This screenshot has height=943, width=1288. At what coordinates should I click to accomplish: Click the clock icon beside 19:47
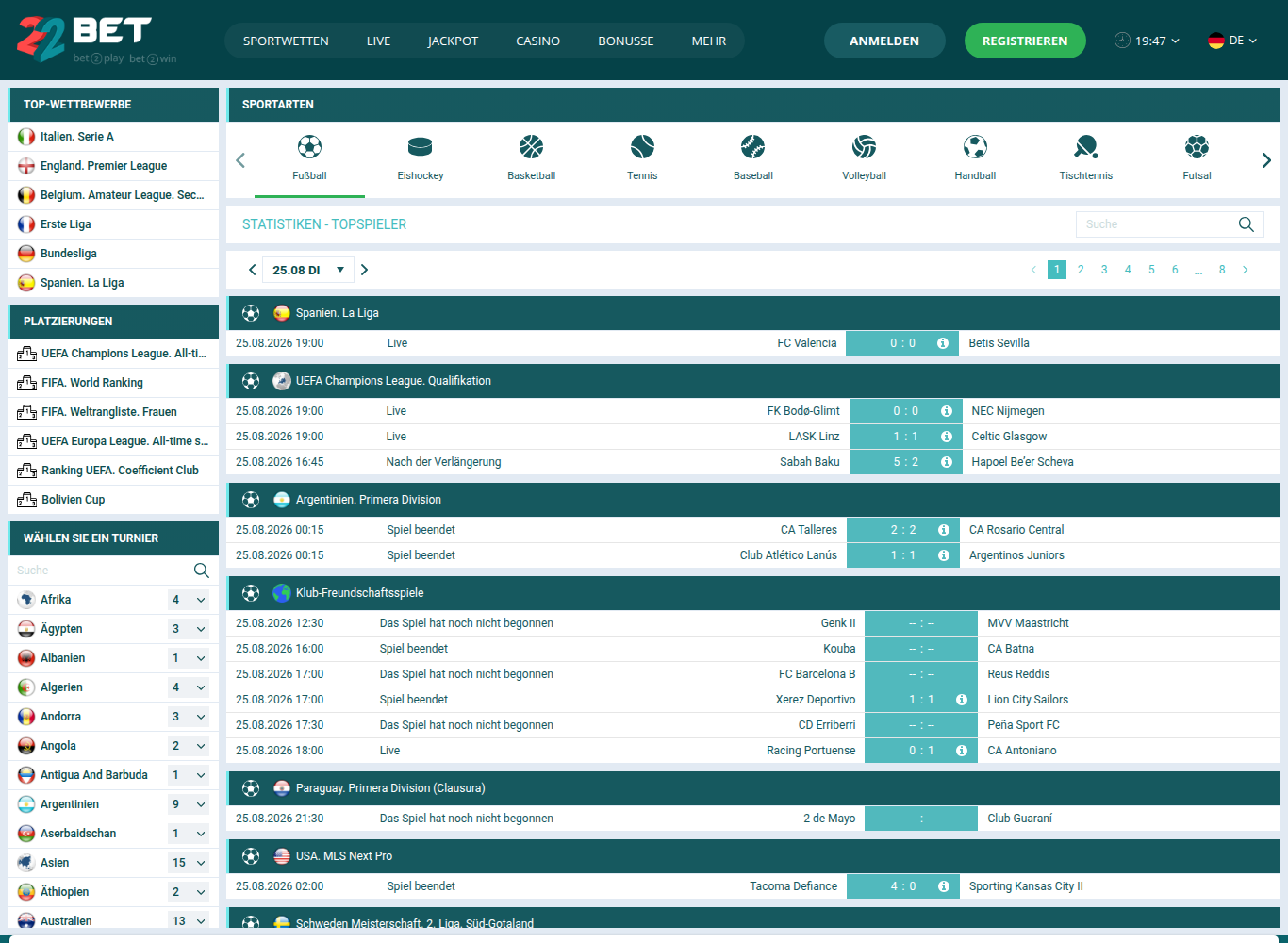click(x=1122, y=41)
